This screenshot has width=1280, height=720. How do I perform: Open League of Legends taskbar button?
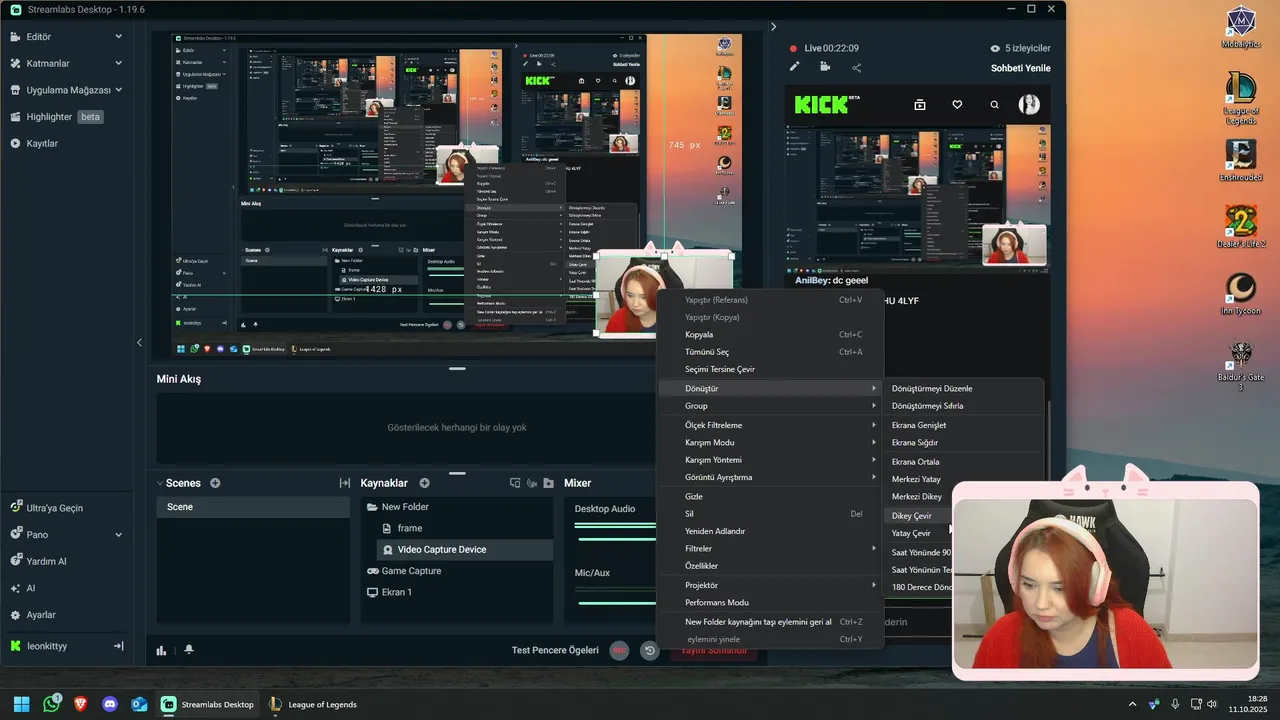[x=313, y=704]
